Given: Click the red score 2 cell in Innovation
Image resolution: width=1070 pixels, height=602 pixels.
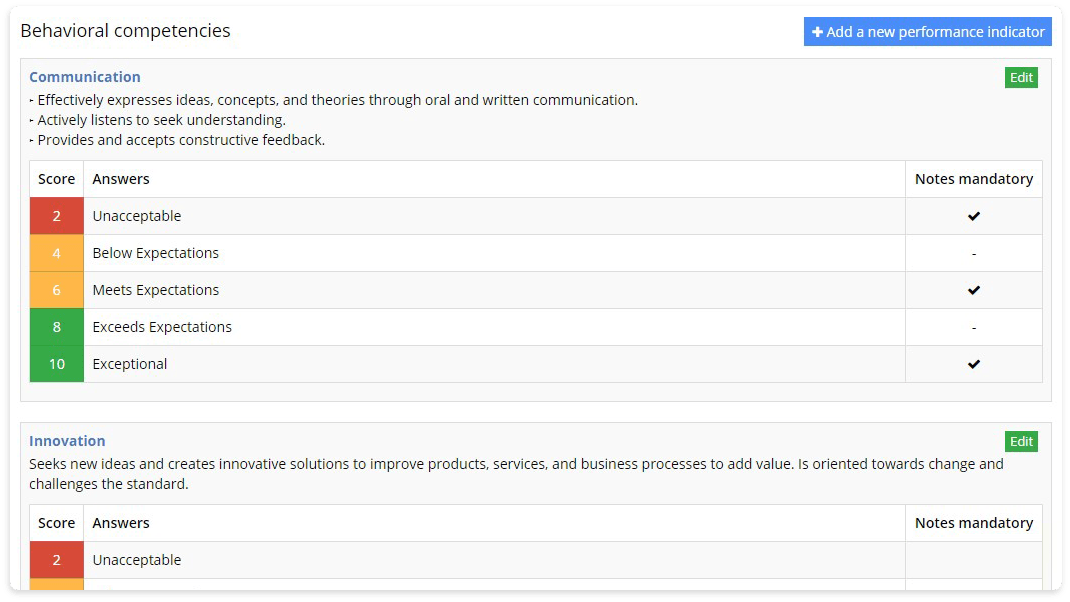Looking at the screenshot, I should pyautogui.click(x=56, y=560).
